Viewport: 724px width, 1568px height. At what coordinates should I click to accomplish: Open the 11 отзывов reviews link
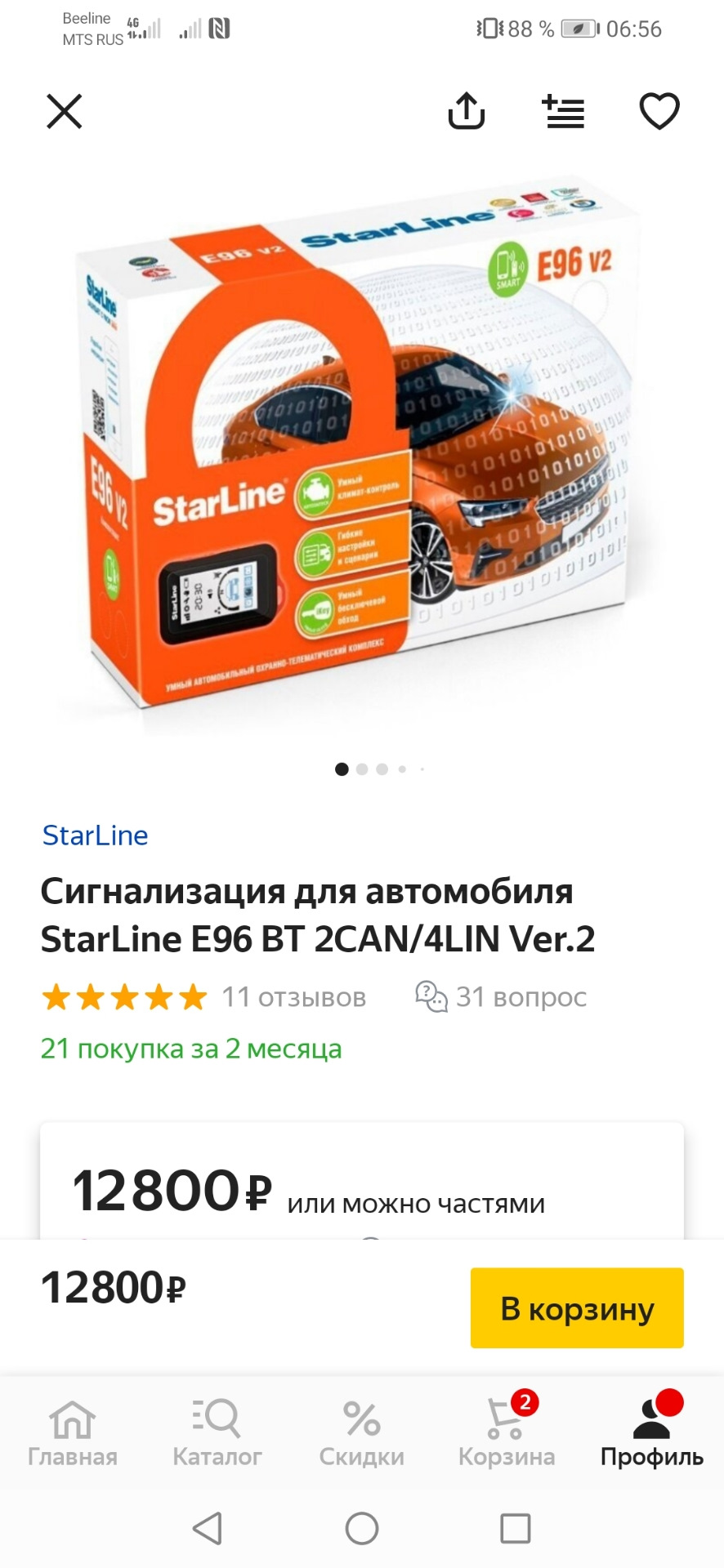click(294, 997)
